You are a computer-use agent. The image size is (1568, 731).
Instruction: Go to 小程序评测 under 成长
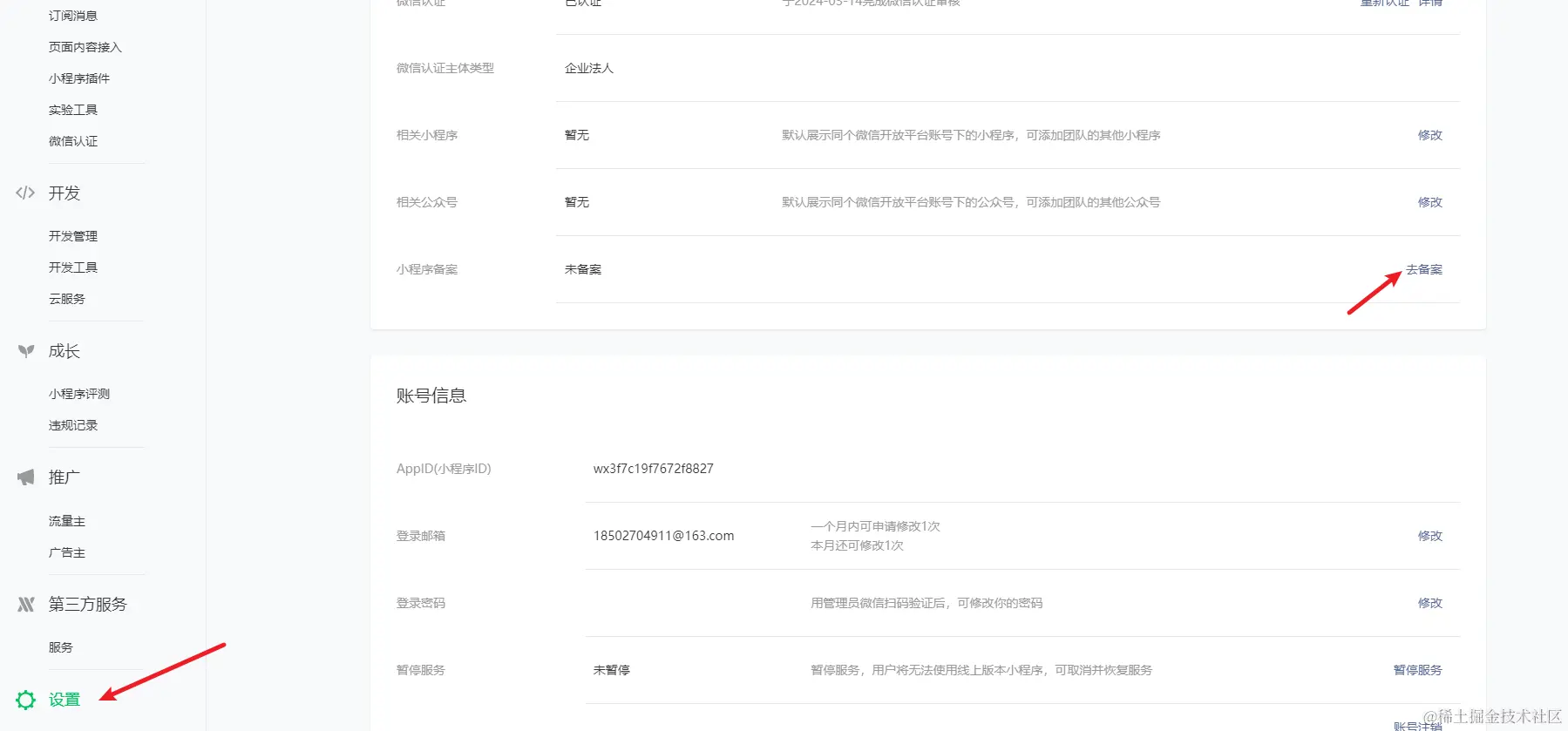click(79, 394)
